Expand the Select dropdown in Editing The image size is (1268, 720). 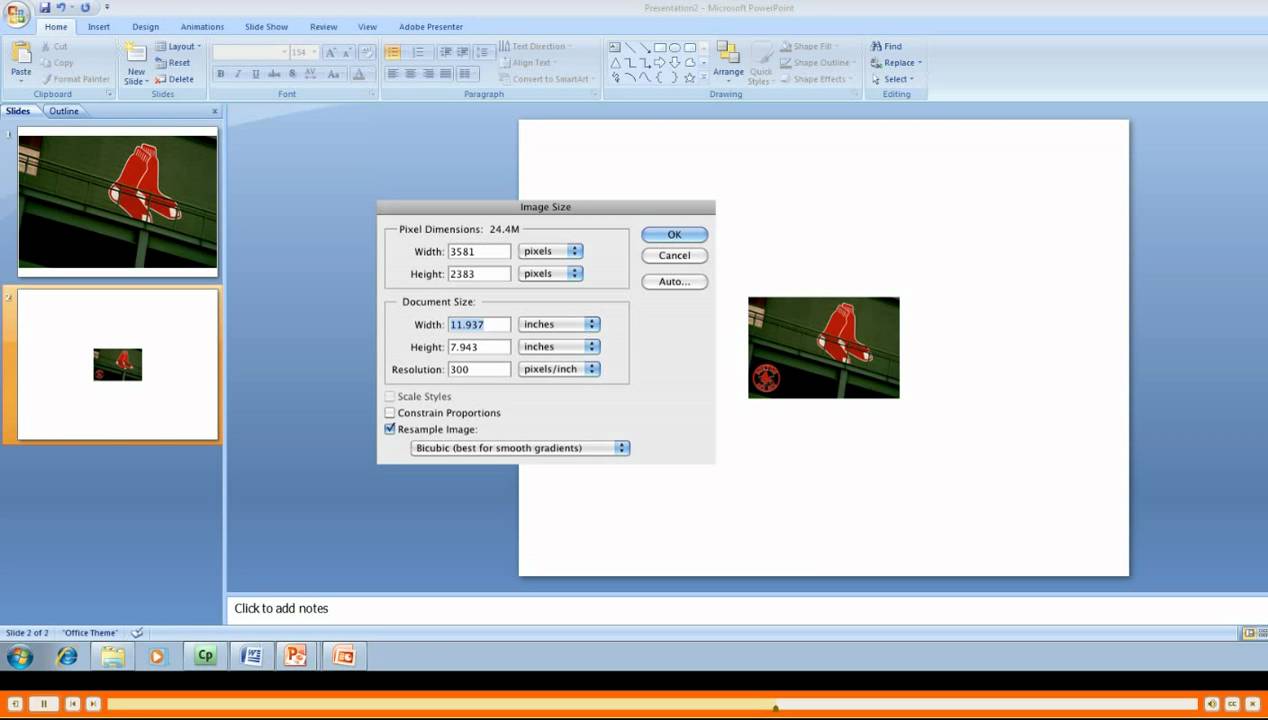click(x=893, y=79)
